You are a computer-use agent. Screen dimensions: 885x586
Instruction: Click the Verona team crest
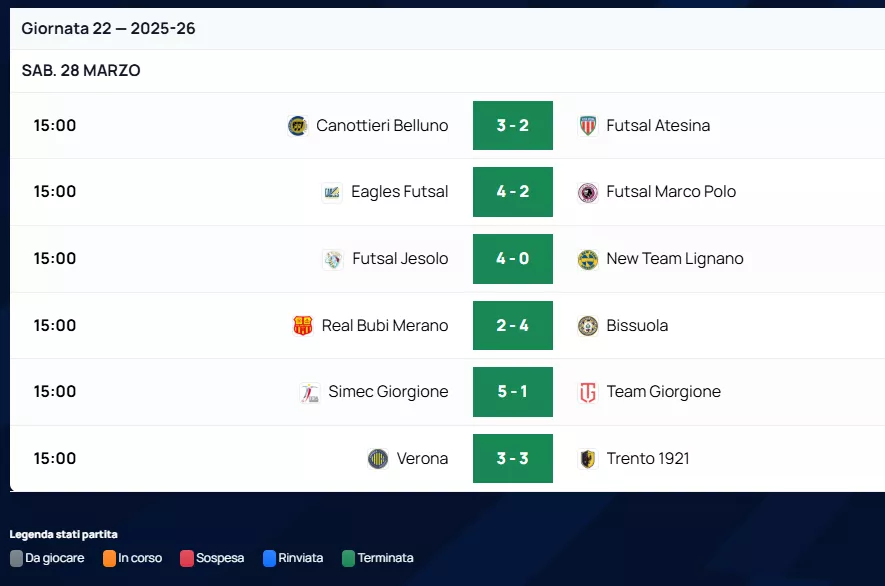click(378, 459)
